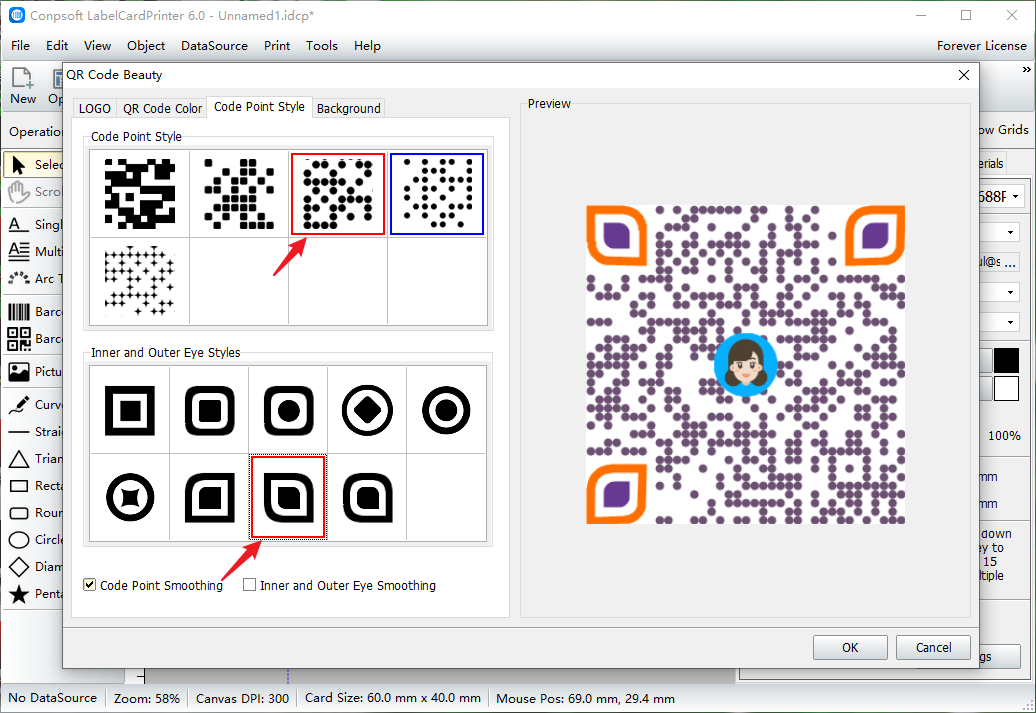
Task: Choose circle with pinched square eye style
Action: 130,497
